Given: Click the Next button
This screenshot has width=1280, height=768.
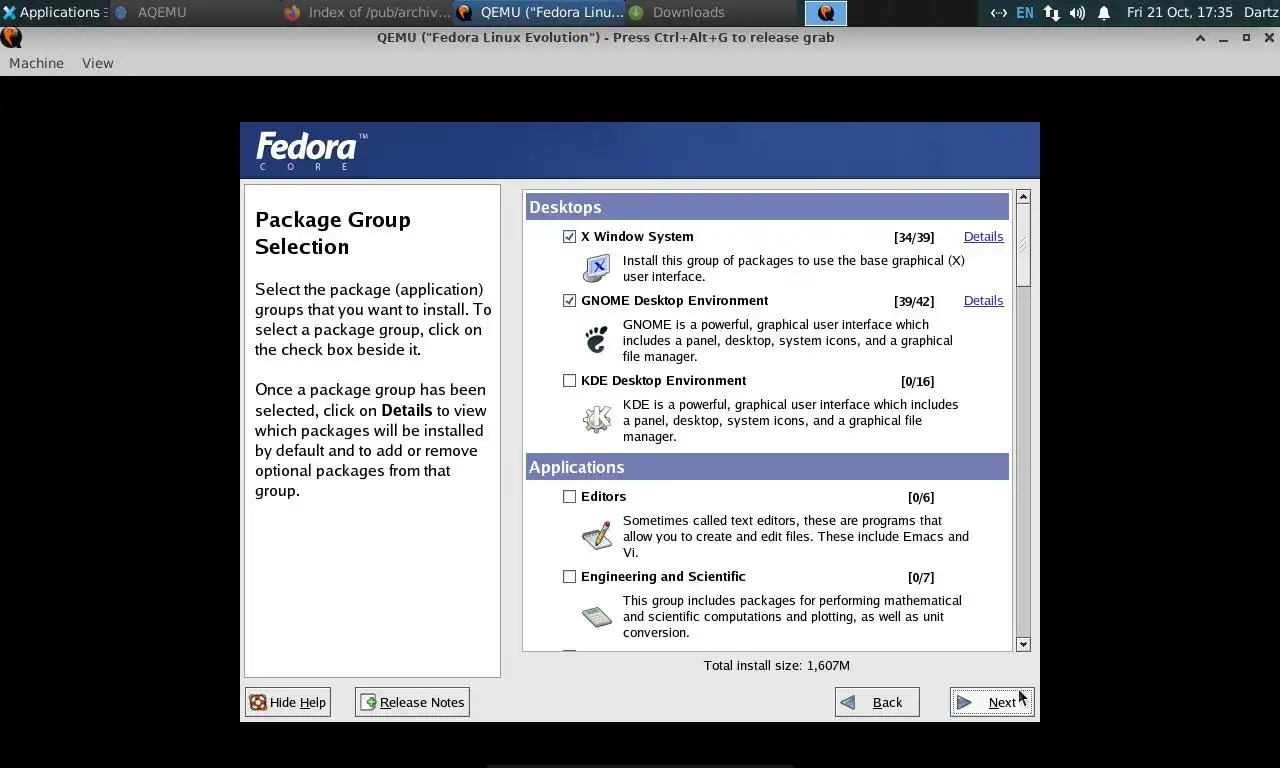Looking at the screenshot, I should click(991, 702).
